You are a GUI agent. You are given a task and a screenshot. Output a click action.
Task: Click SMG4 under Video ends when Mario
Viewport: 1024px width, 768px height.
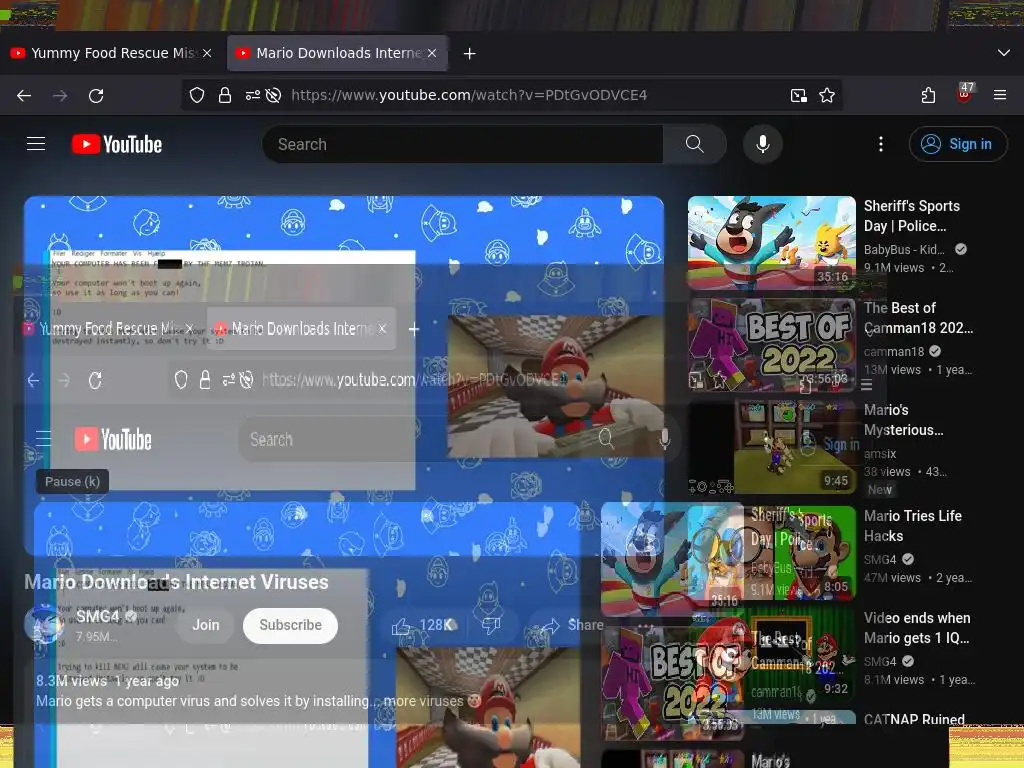(x=880, y=662)
